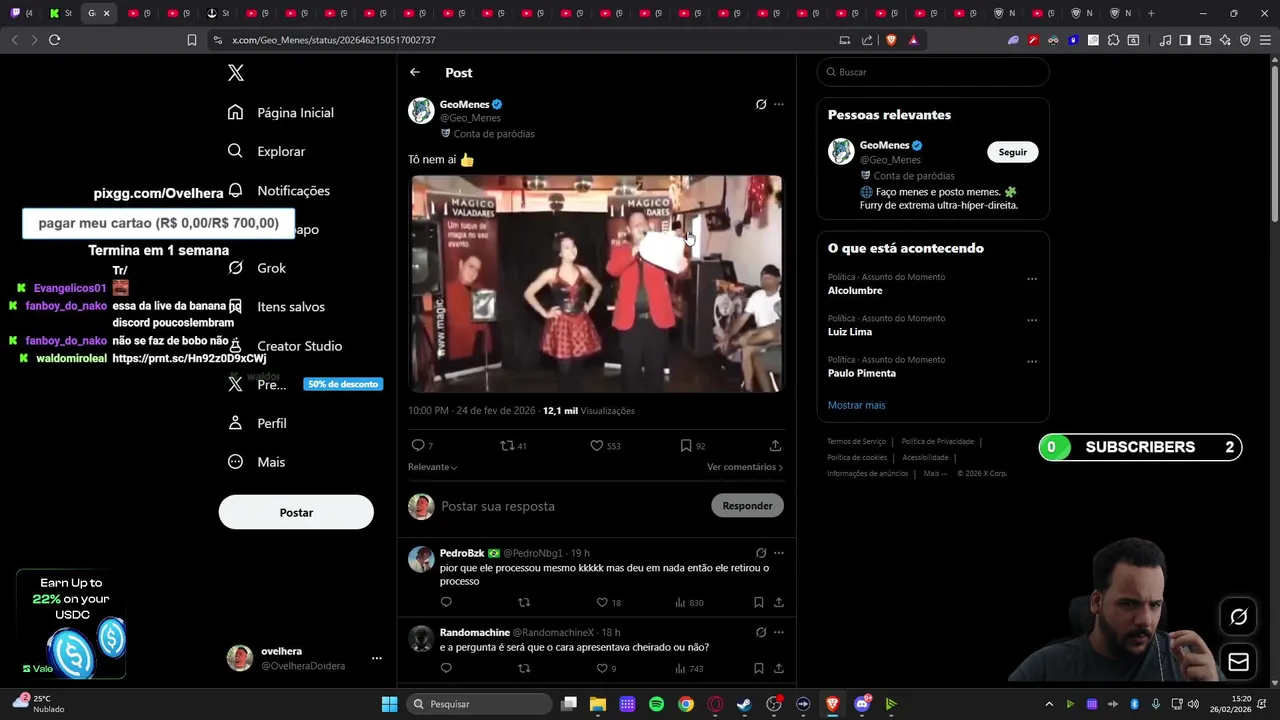Screen dimensions: 1280x720
Task: Click the bookmark icon beside address bar
Action: click(x=192, y=40)
